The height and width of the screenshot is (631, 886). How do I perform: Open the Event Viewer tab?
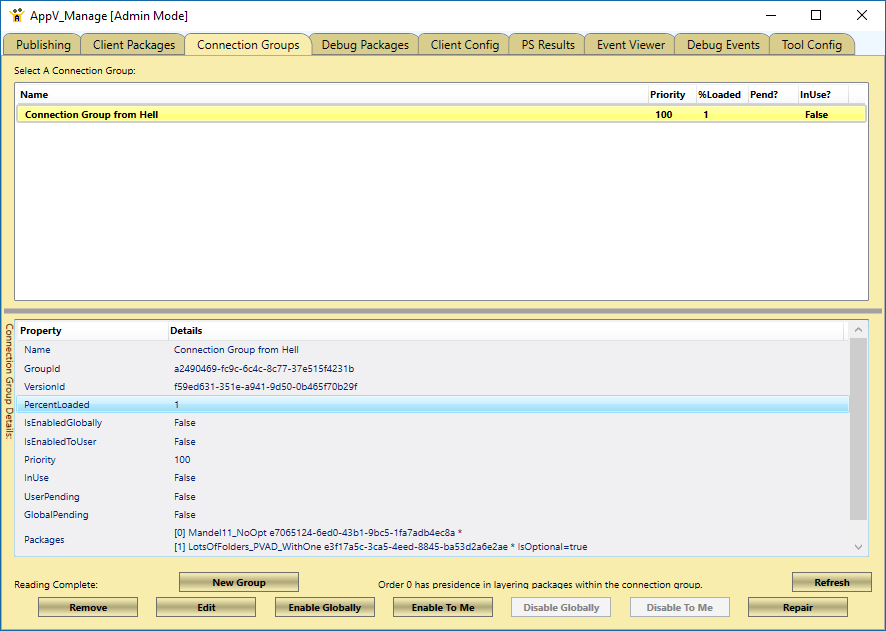click(x=631, y=45)
